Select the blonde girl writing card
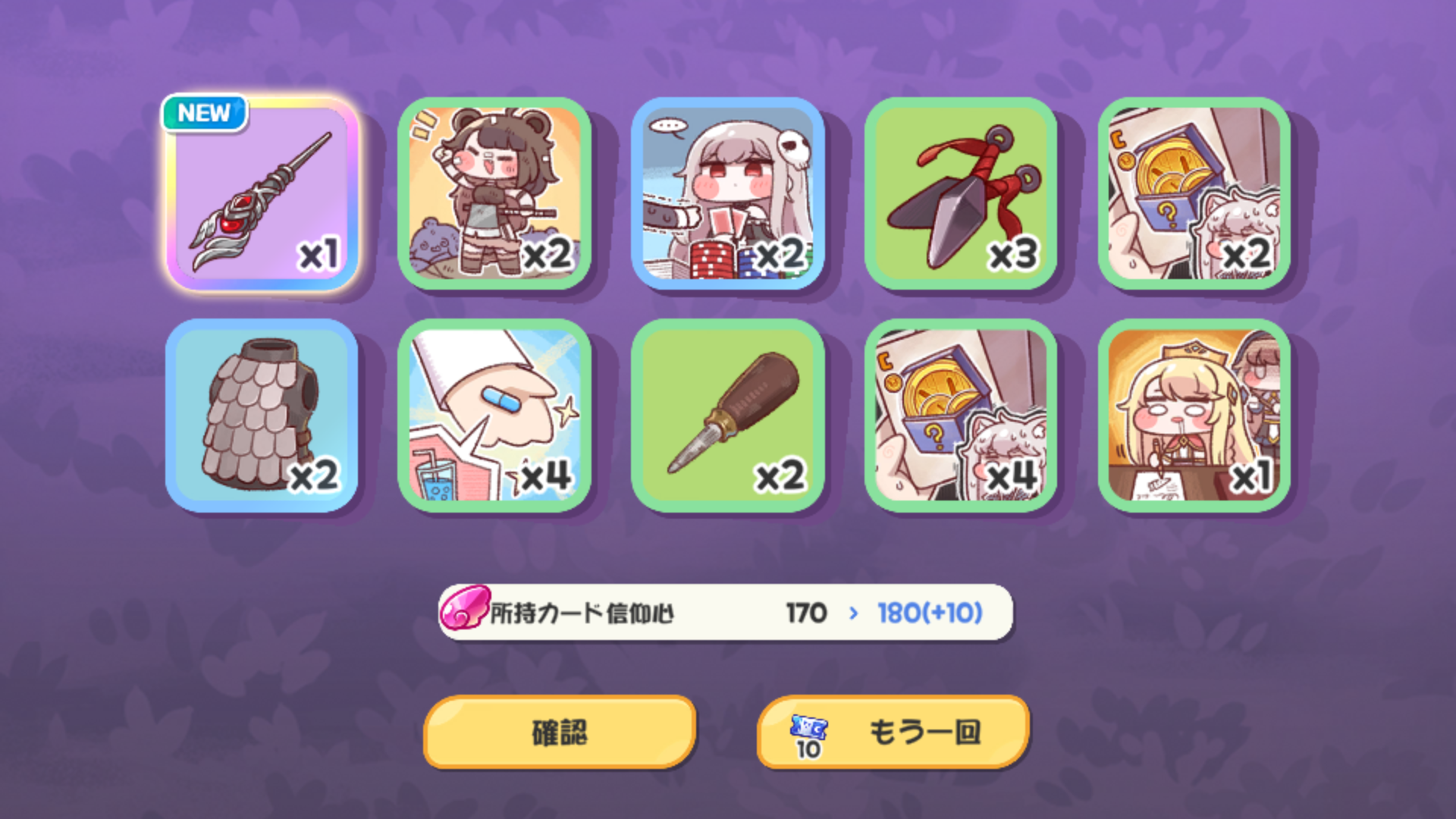The width and height of the screenshot is (1456, 819). click(1194, 416)
